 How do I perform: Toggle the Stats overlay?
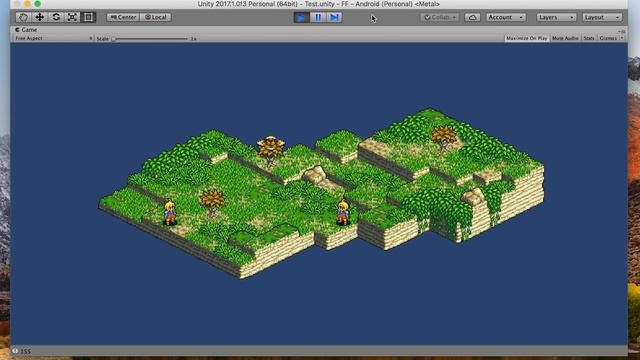[589, 38]
